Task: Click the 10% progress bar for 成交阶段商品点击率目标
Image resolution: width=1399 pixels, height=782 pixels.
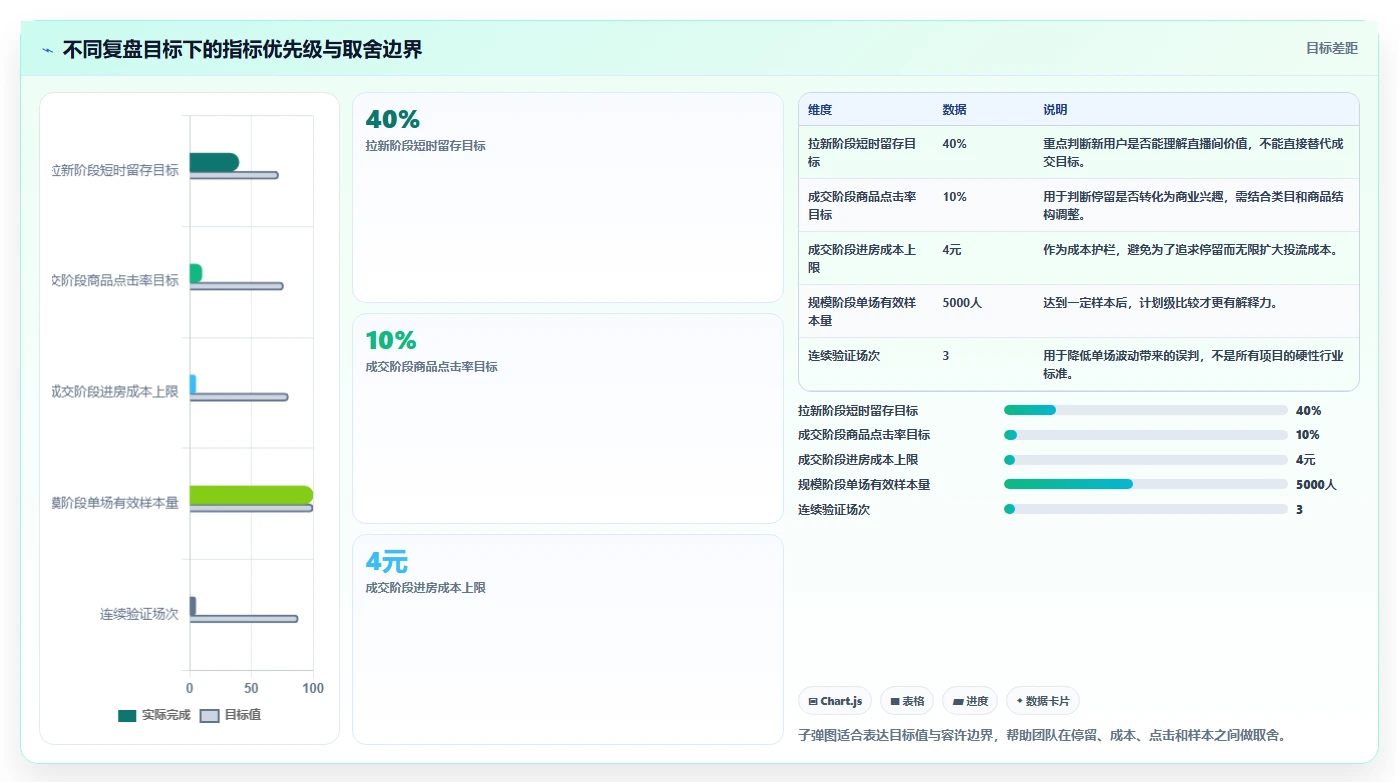Action: point(1145,435)
